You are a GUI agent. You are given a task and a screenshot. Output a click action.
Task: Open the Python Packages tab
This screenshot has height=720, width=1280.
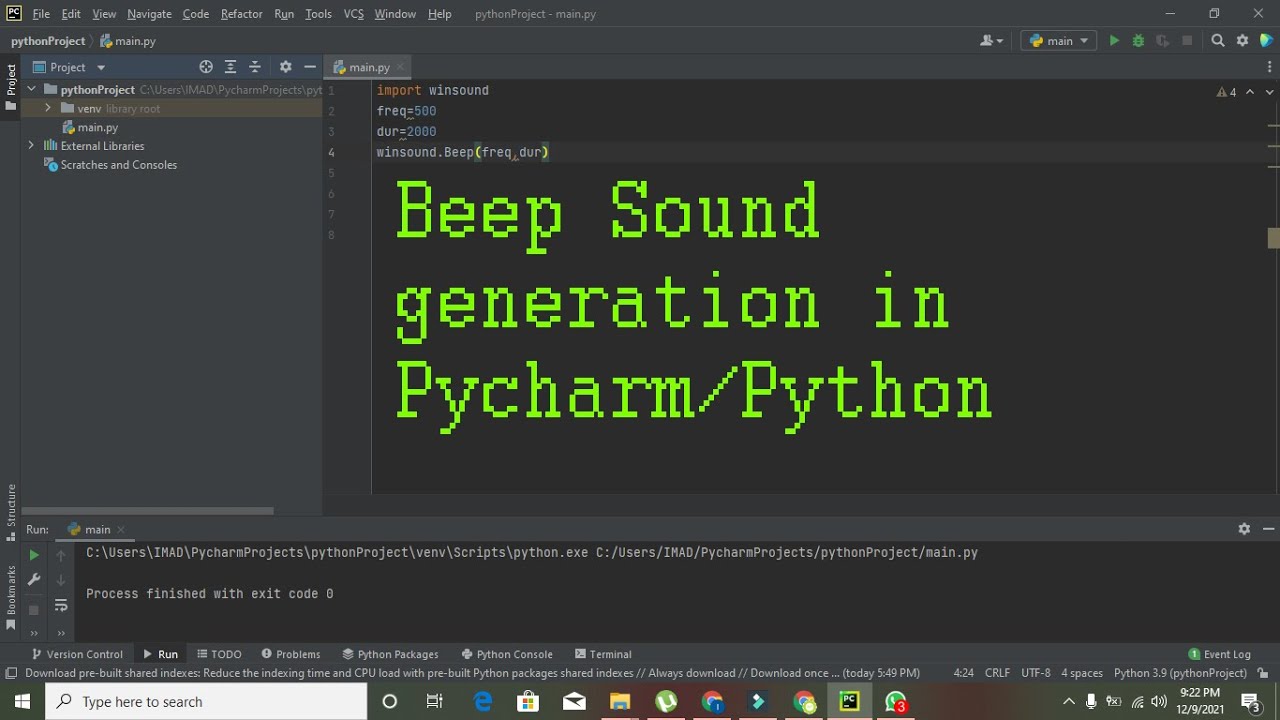point(390,654)
